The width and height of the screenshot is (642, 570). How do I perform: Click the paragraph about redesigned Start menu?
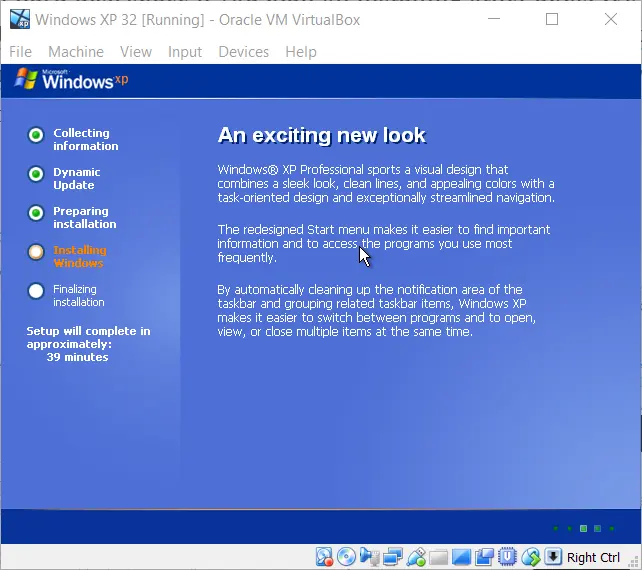tap(384, 244)
